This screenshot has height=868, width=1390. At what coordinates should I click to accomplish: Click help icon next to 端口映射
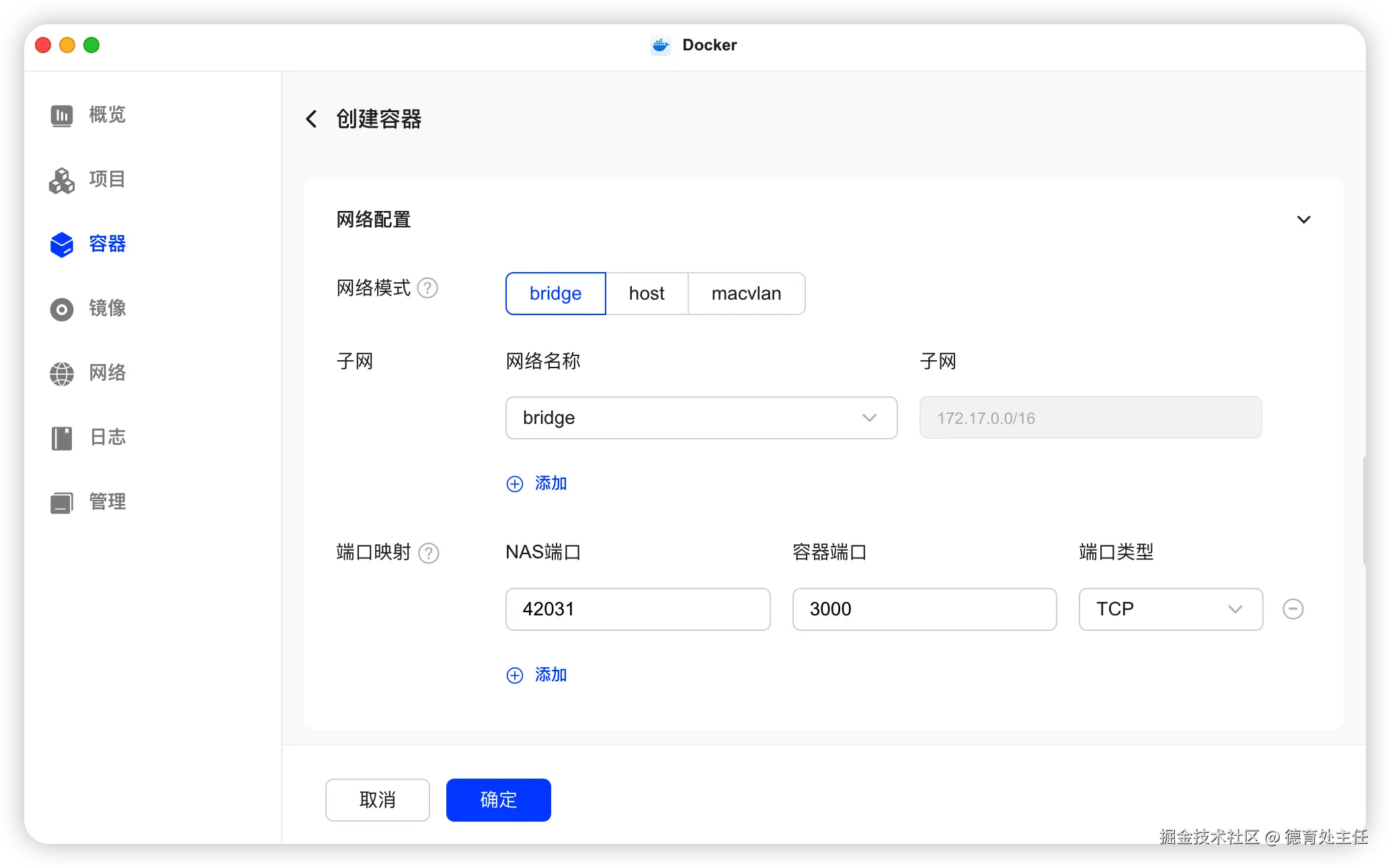coord(428,553)
